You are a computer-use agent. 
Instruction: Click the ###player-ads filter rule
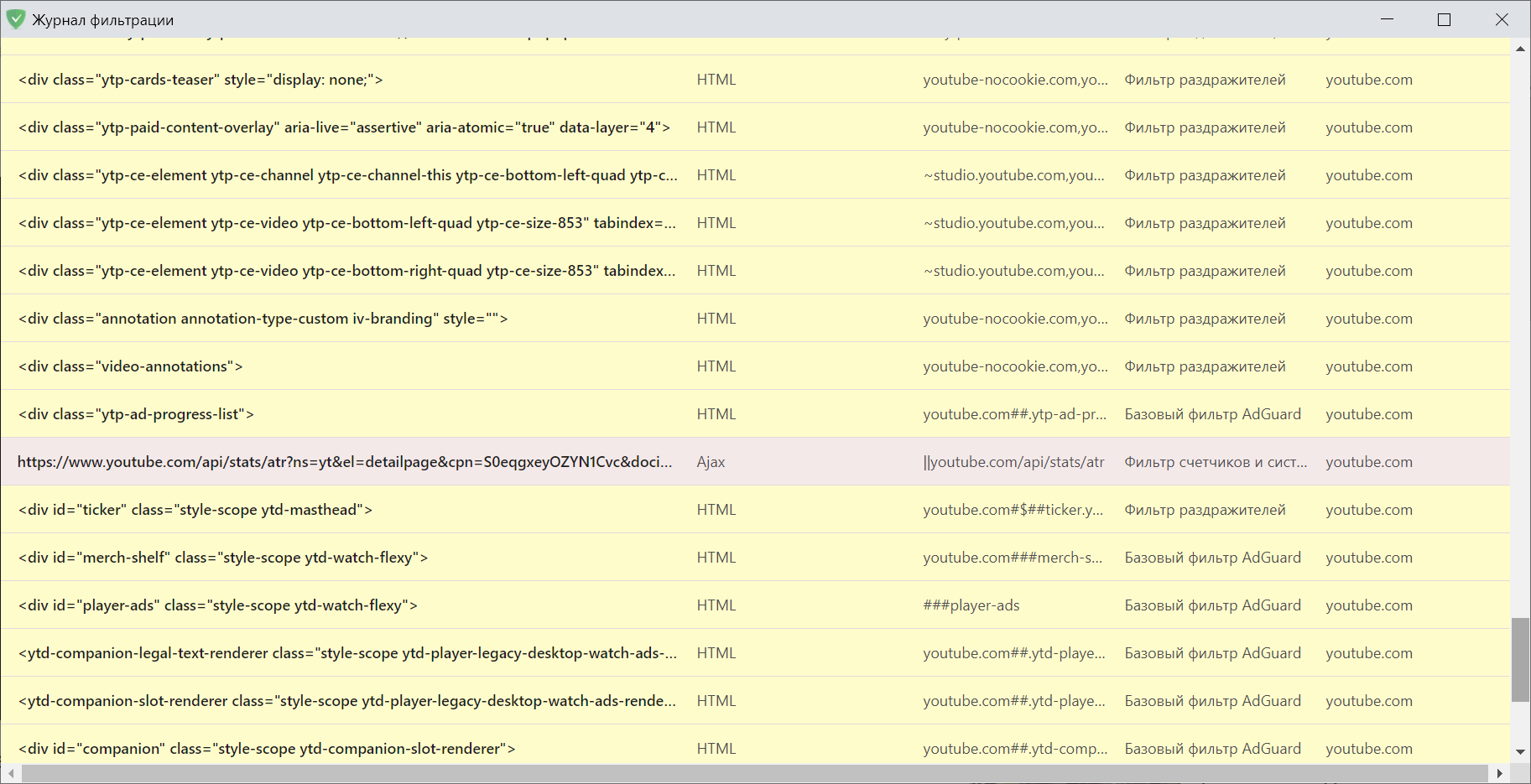point(971,605)
